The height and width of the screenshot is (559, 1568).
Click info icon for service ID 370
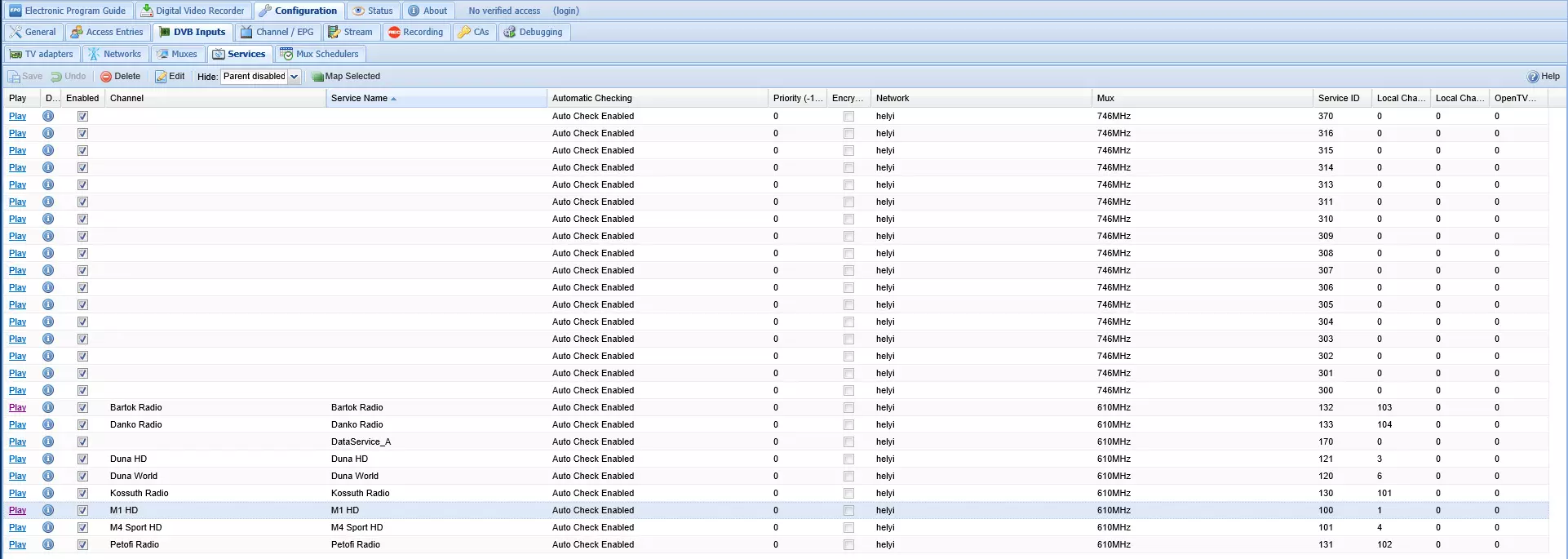pos(48,116)
